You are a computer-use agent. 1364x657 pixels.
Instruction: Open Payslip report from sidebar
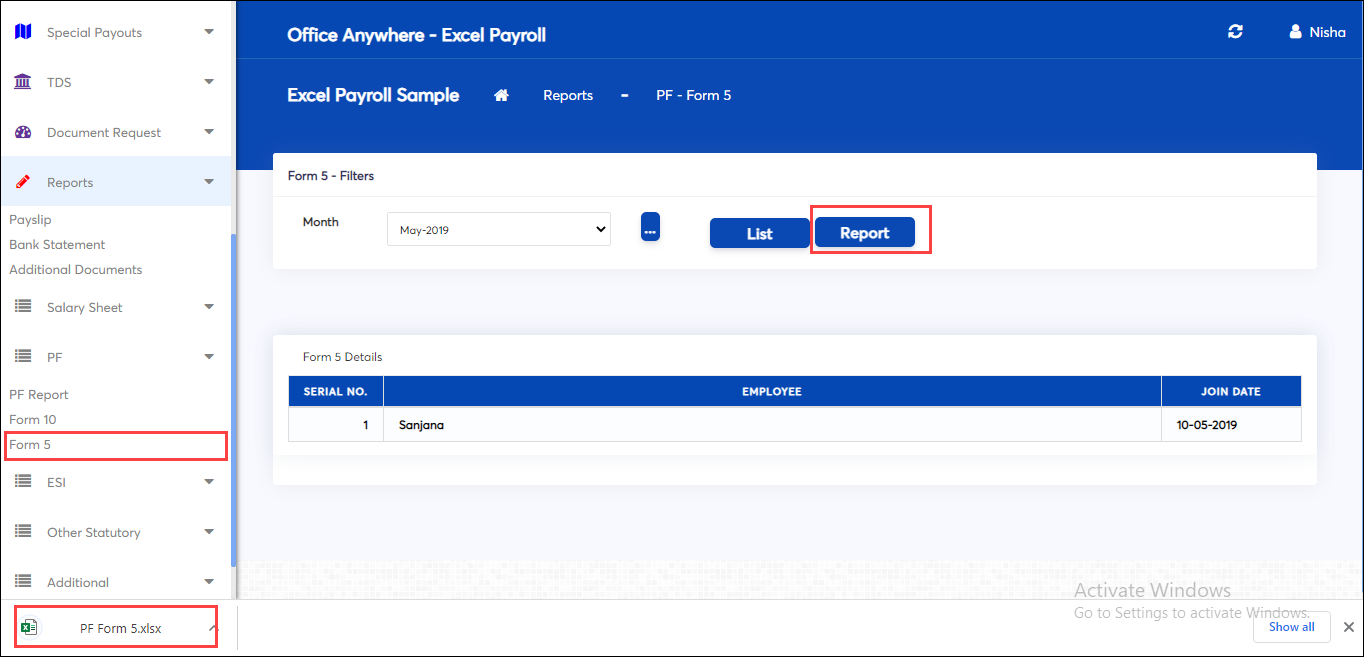30,219
